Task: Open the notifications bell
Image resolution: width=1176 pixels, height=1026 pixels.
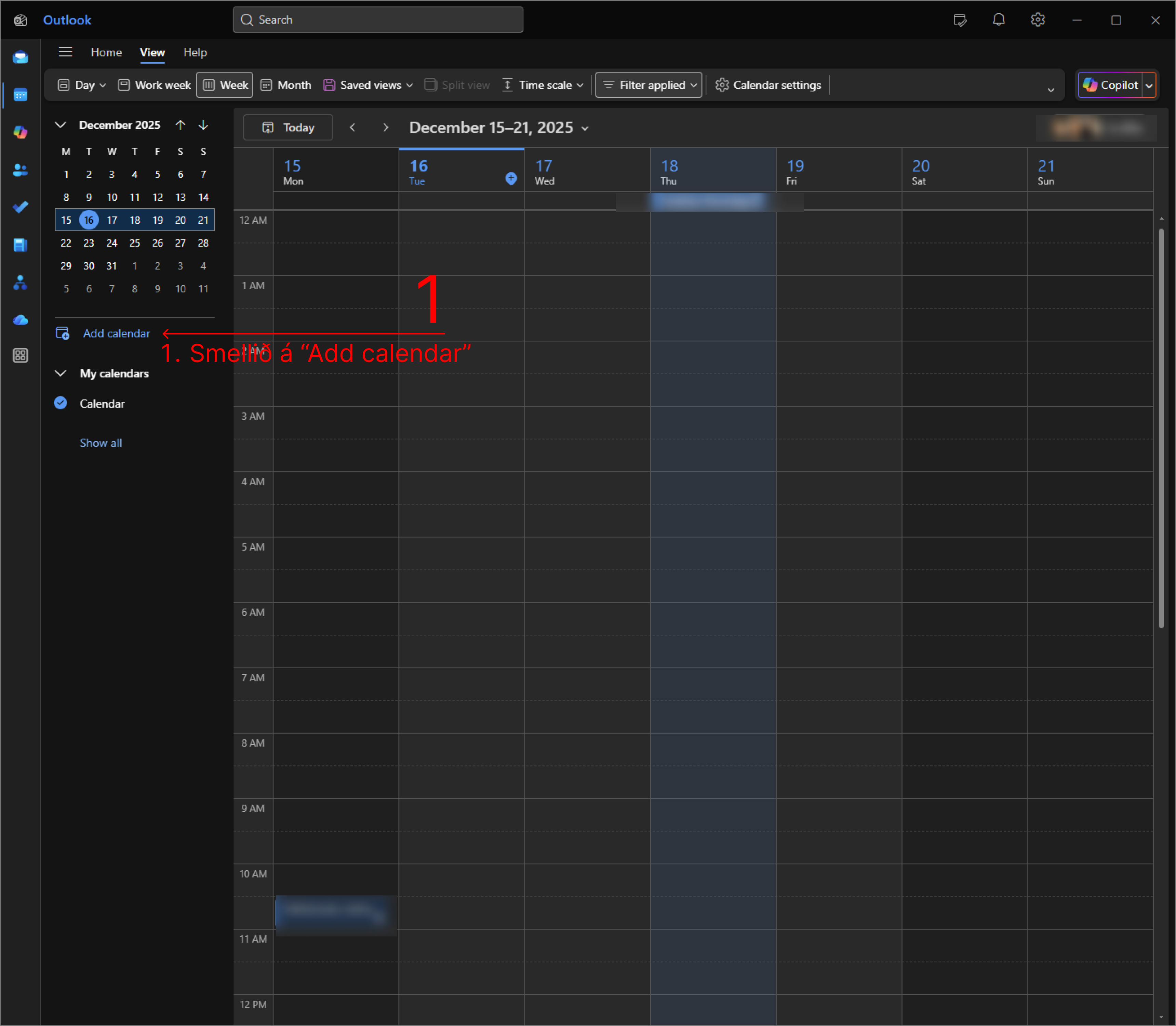Action: [998, 20]
